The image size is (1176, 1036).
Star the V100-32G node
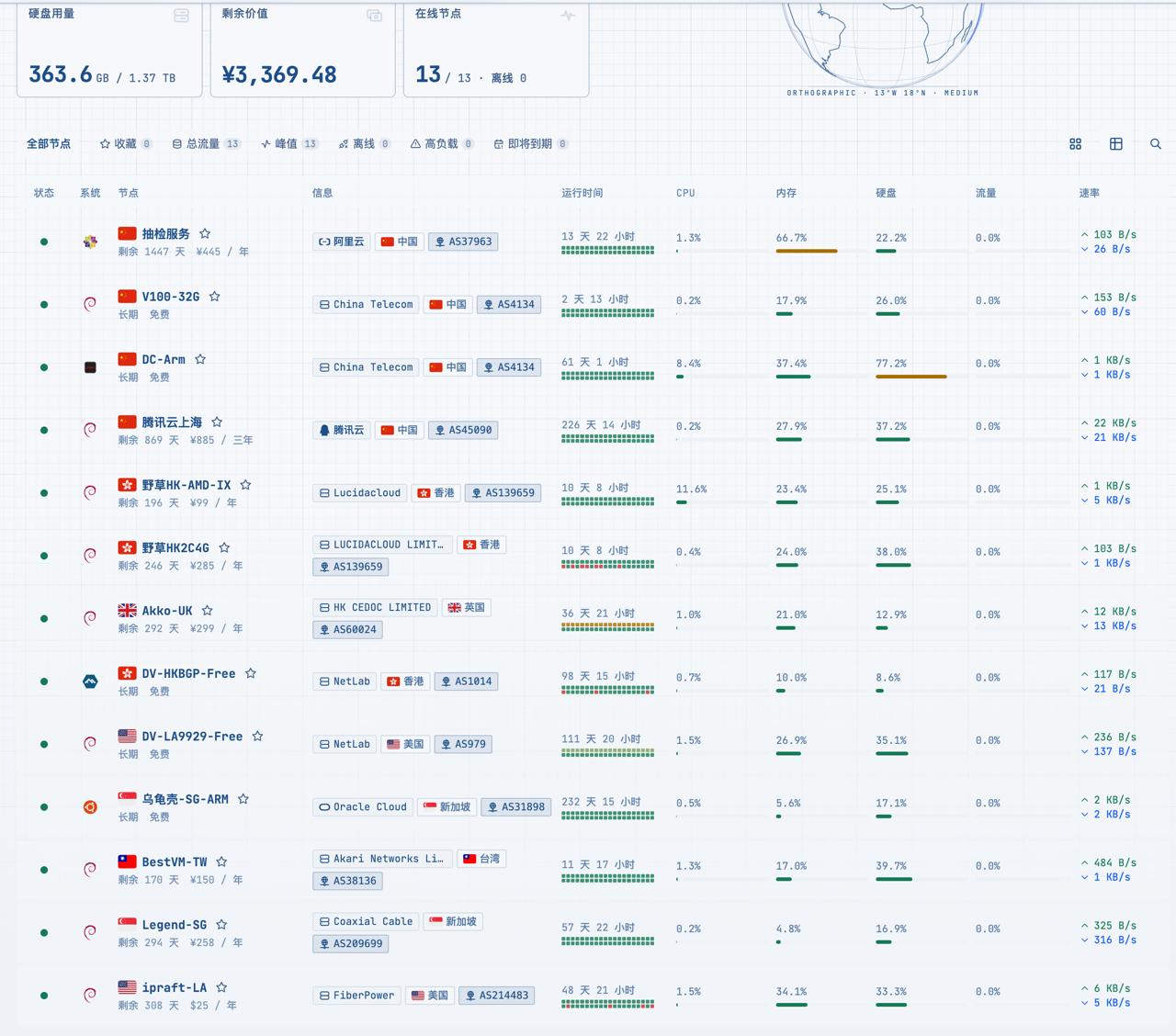point(214,297)
